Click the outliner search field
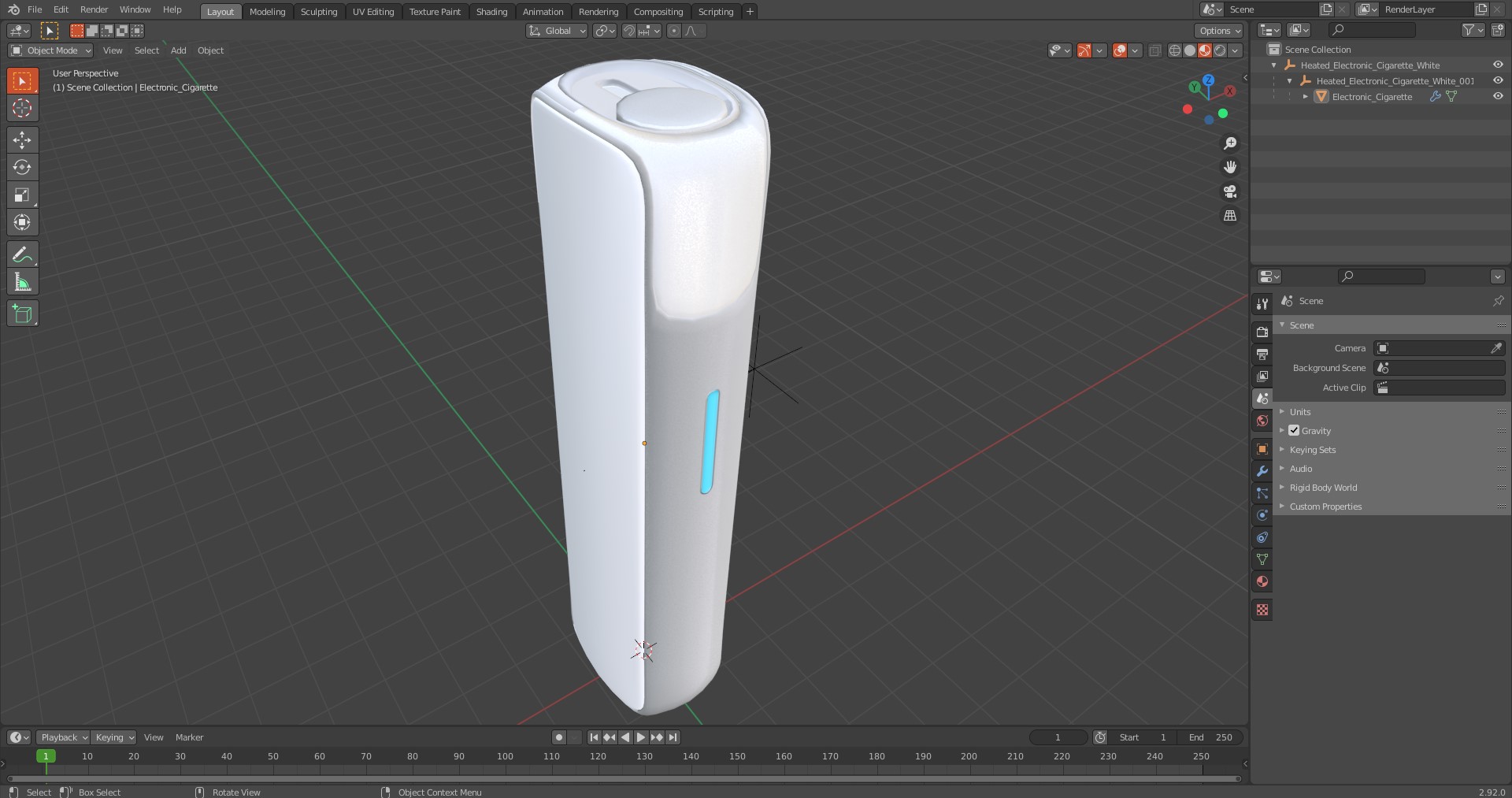 [x=1372, y=30]
